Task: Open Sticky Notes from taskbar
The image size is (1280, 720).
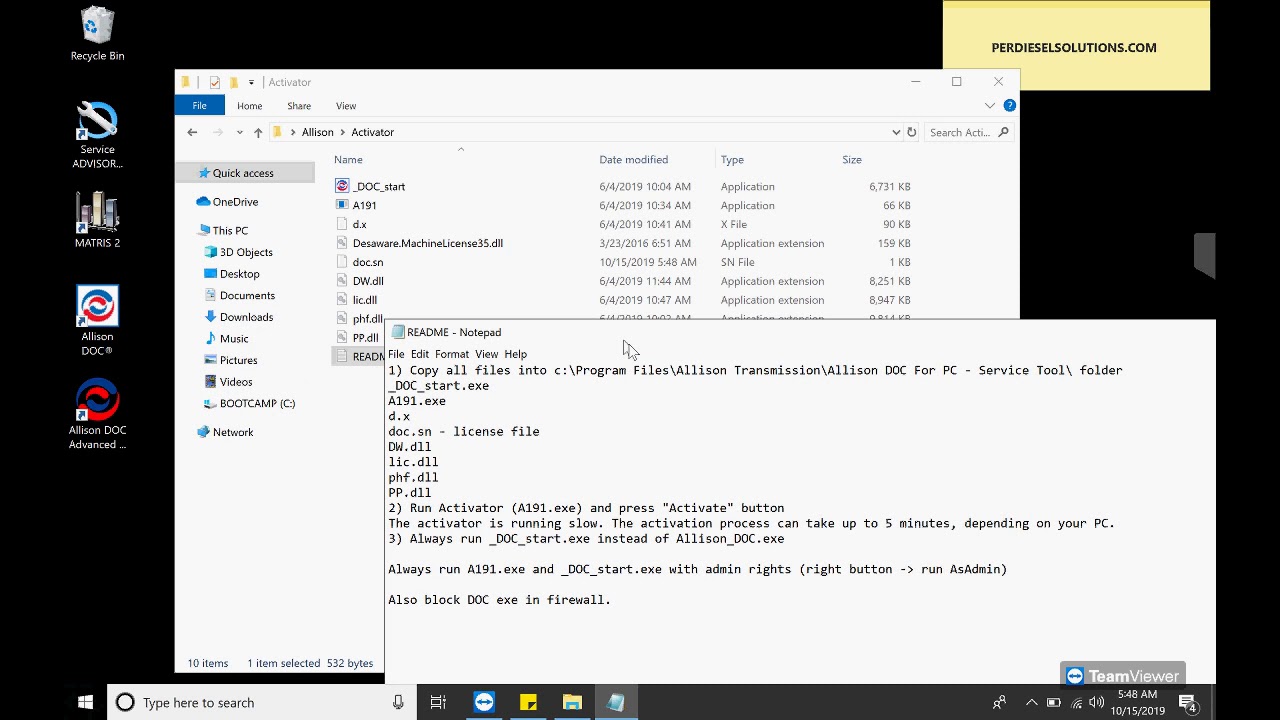Action: tap(528, 702)
